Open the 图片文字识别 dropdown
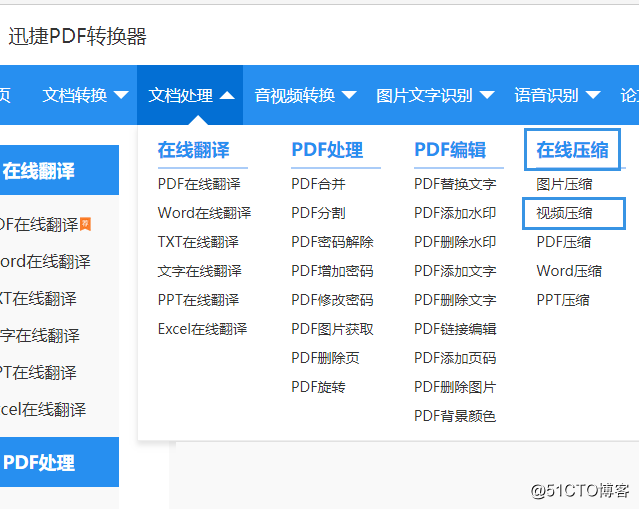Image resolution: width=639 pixels, height=509 pixels. 435,95
